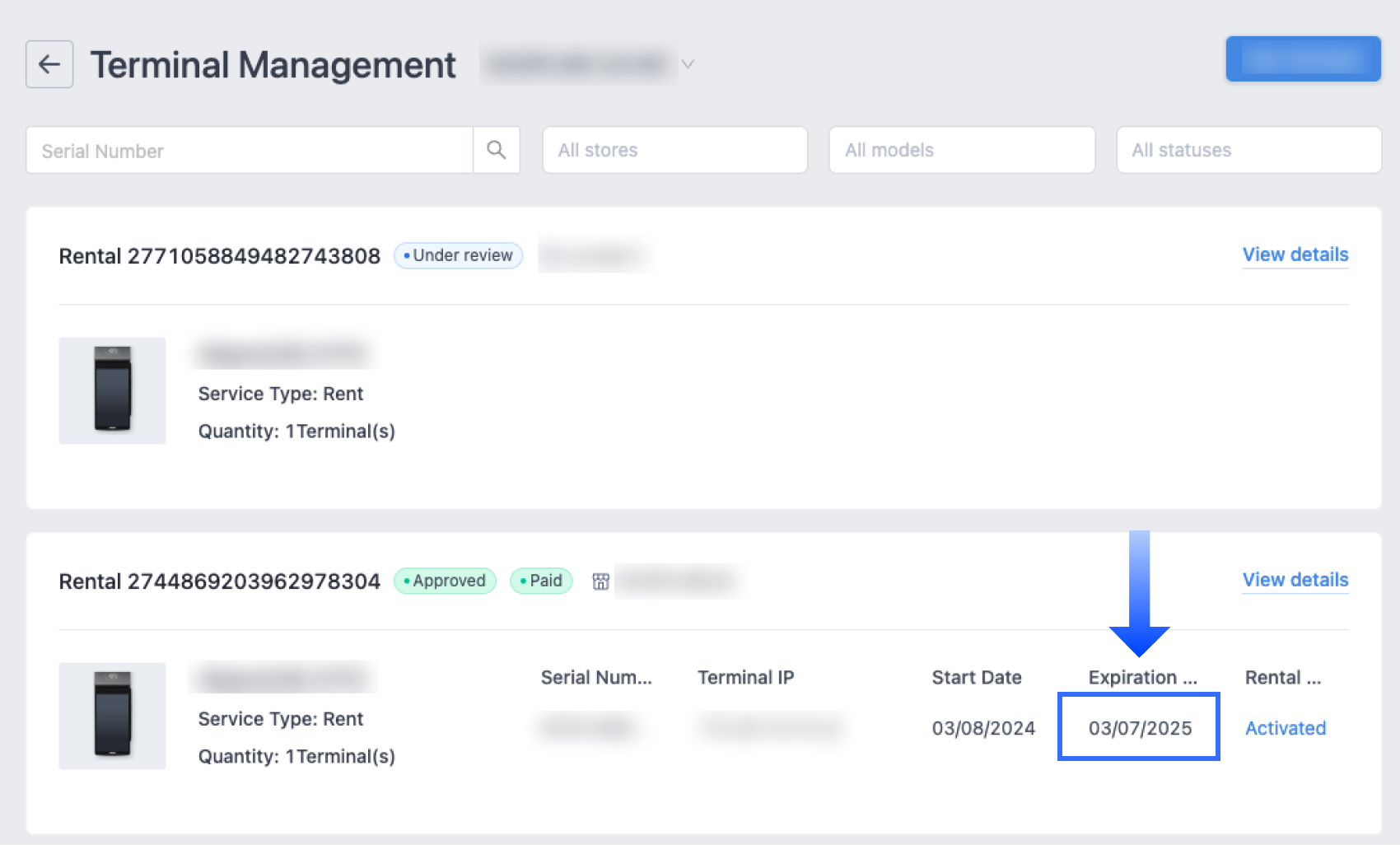The height and width of the screenshot is (845, 1400).
Task: Click the blue button at top right
Action: pyautogui.click(x=1302, y=59)
